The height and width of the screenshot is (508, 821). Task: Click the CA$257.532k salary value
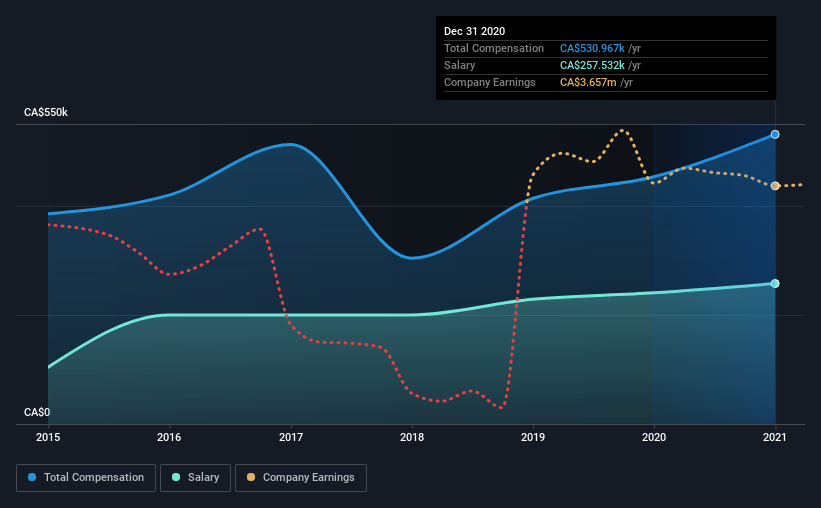[592, 65]
